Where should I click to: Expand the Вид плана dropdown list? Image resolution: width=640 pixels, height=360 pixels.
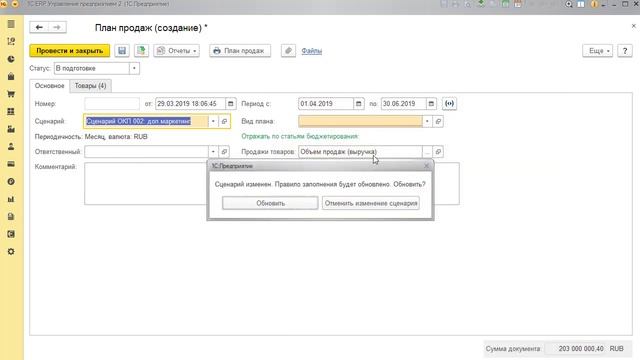click(427, 121)
